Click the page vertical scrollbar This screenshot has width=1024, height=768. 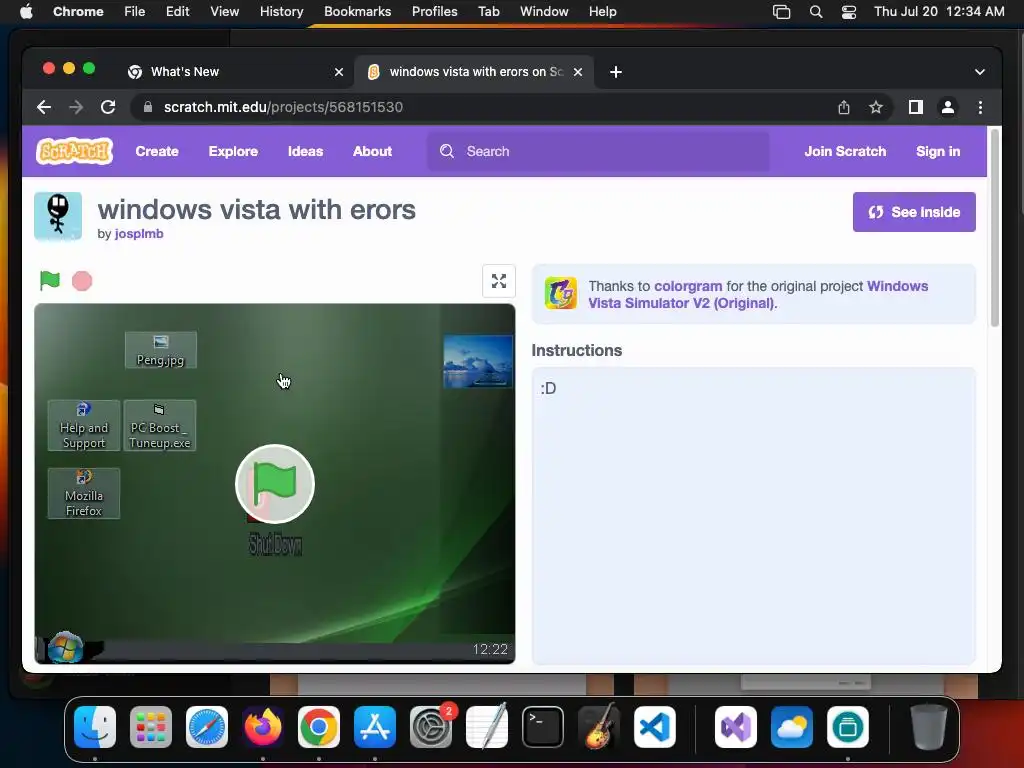[995, 228]
